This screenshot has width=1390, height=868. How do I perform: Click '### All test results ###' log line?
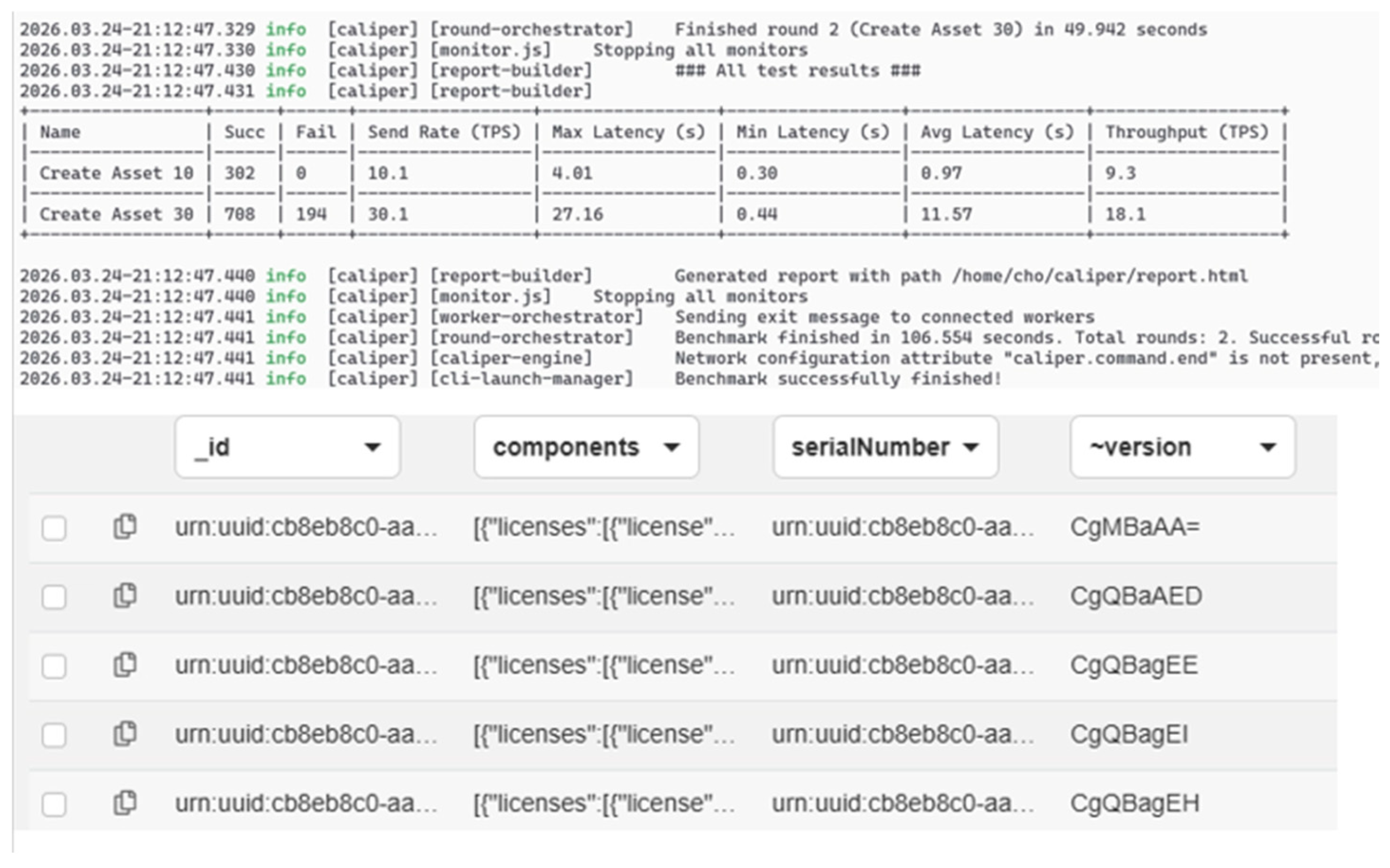point(798,70)
